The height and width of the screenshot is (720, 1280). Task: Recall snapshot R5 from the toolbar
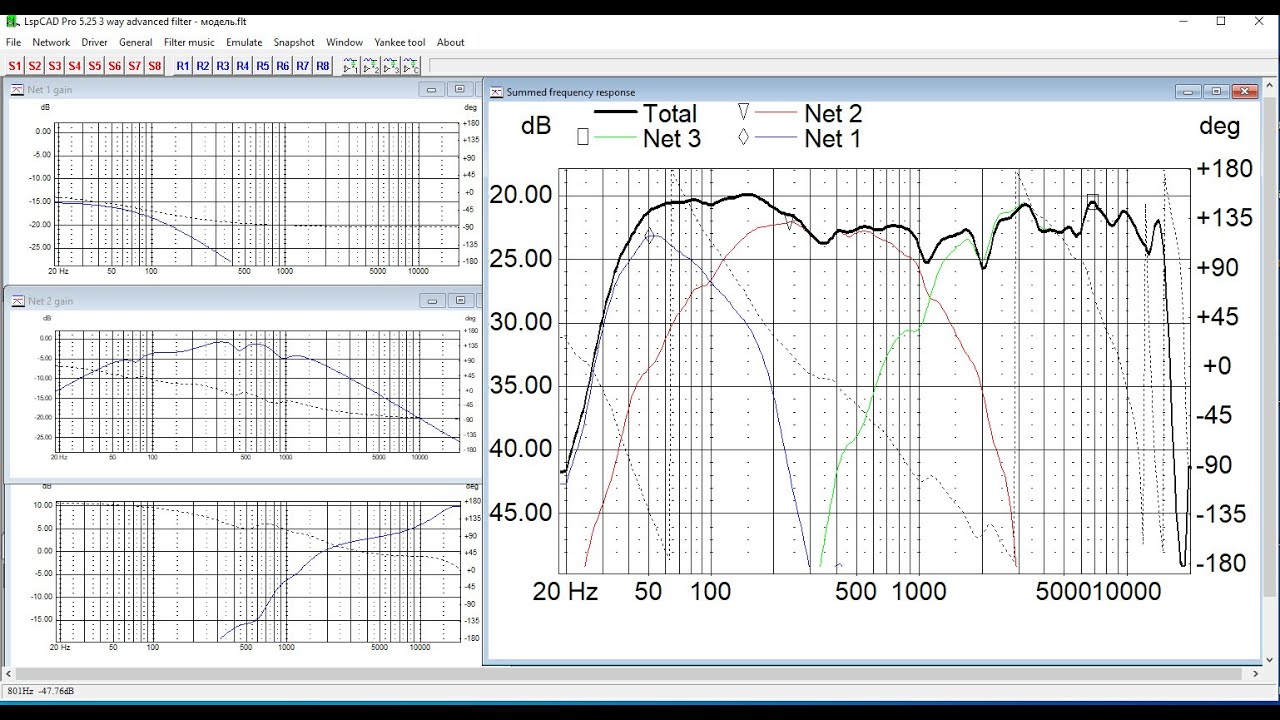click(263, 66)
